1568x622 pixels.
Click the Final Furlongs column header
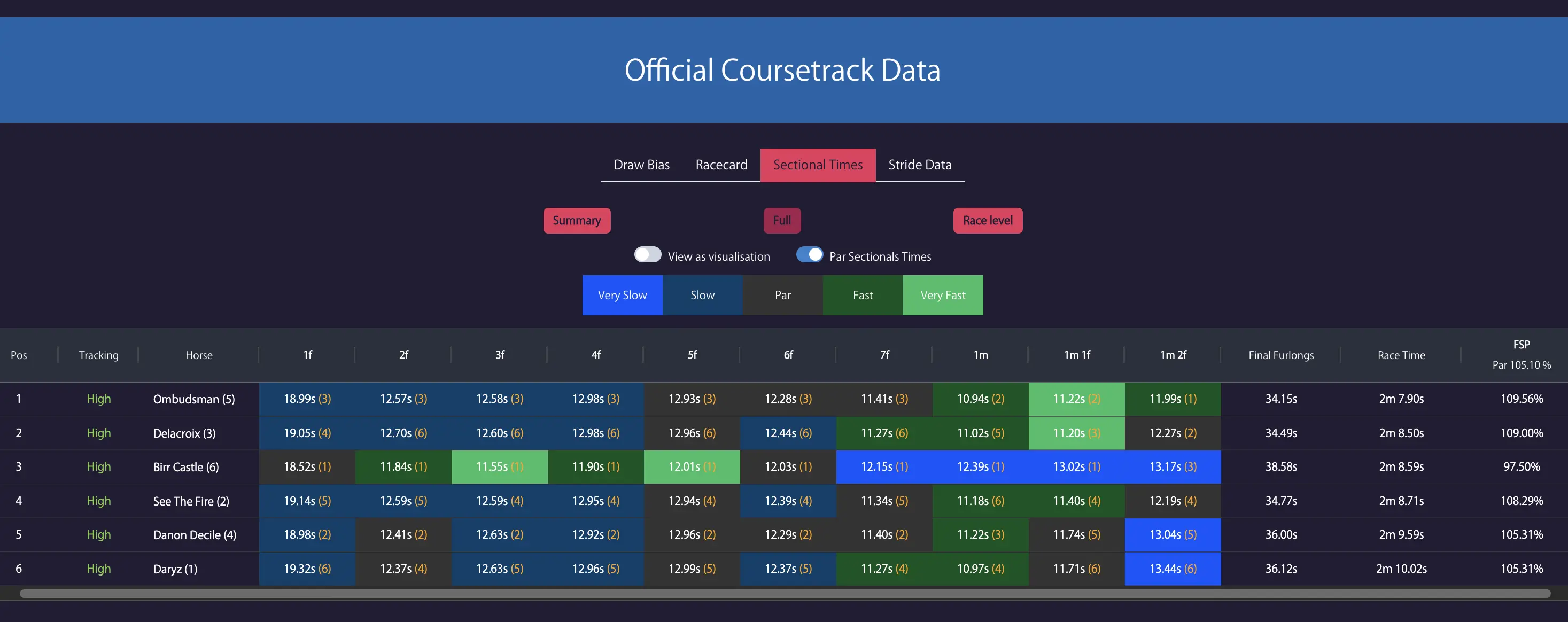[x=1280, y=355]
